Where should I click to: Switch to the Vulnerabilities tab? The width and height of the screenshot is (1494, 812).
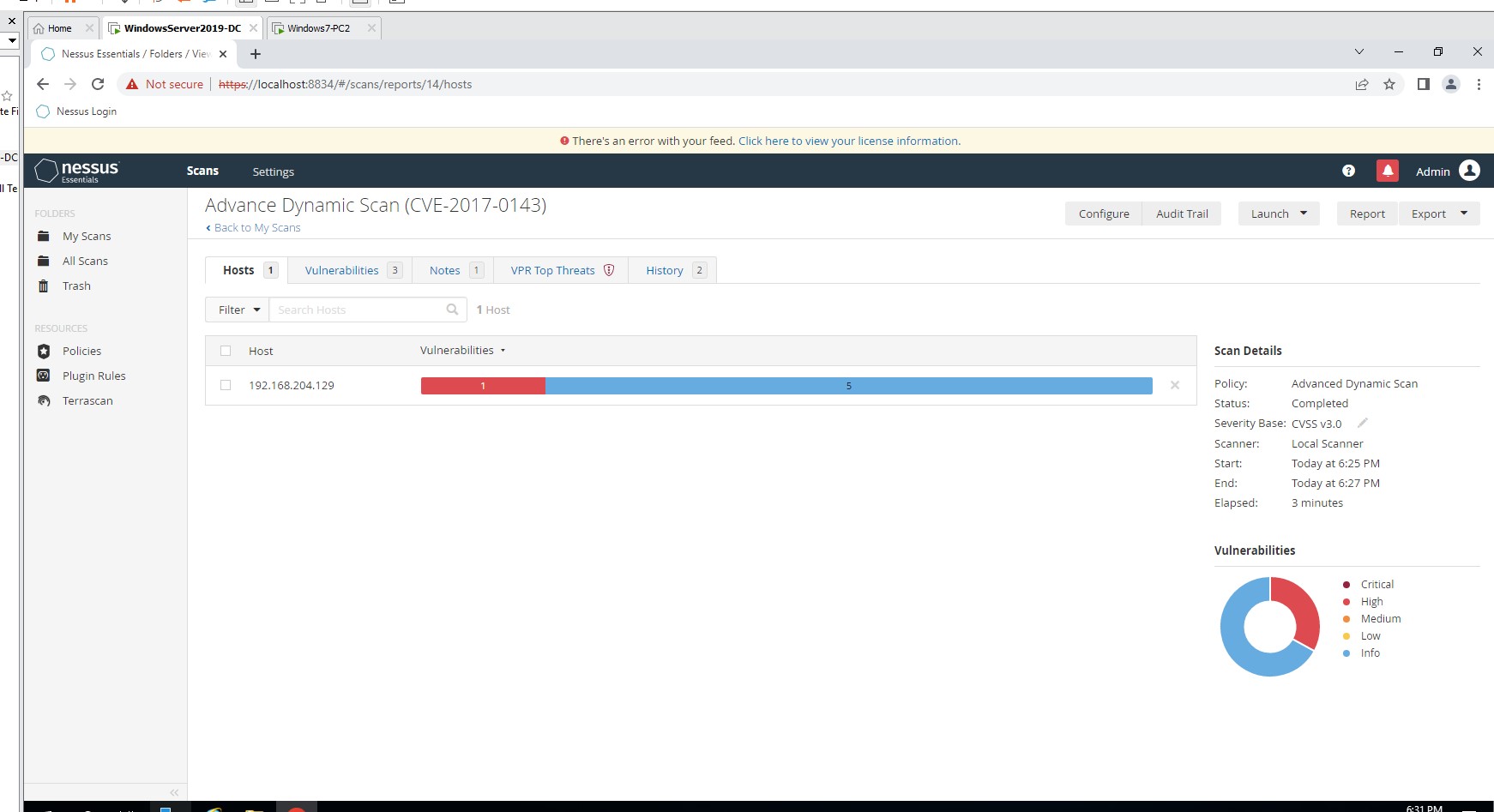pos(350,270)
